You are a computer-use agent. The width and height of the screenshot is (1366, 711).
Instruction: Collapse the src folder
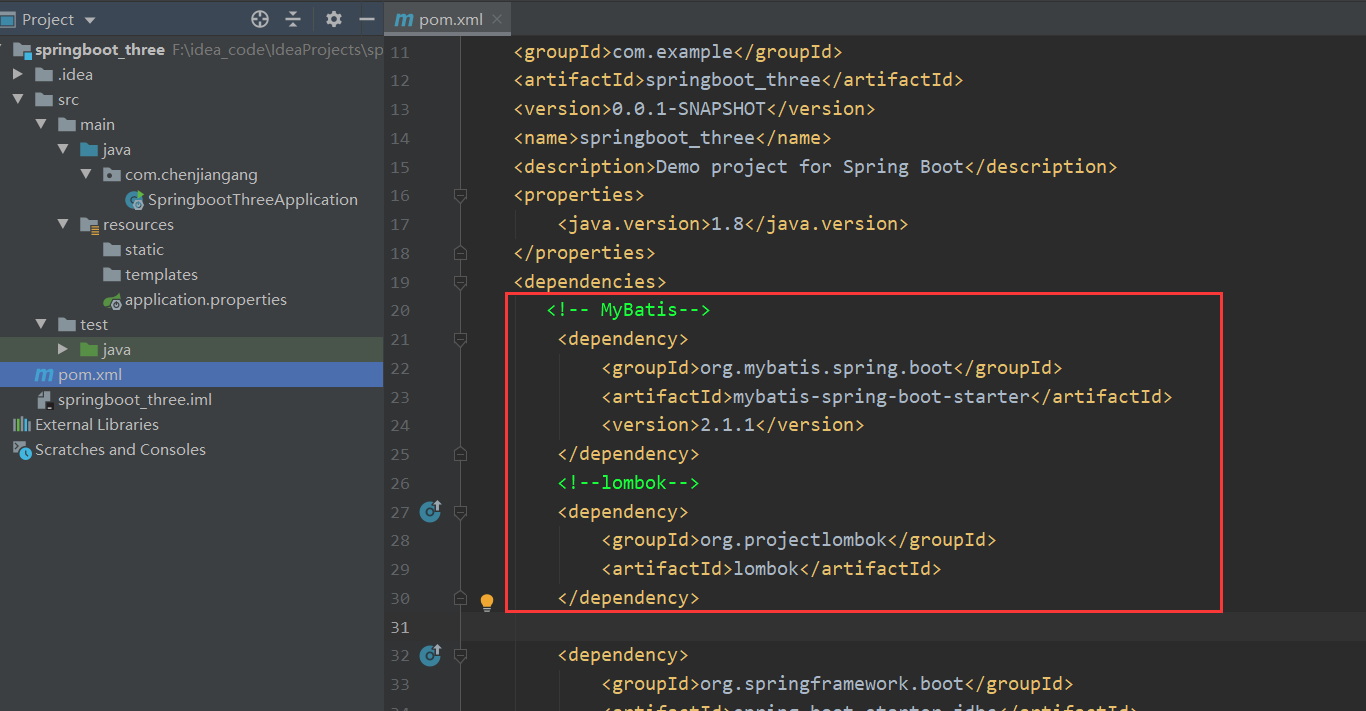click(x=18, y=100)
